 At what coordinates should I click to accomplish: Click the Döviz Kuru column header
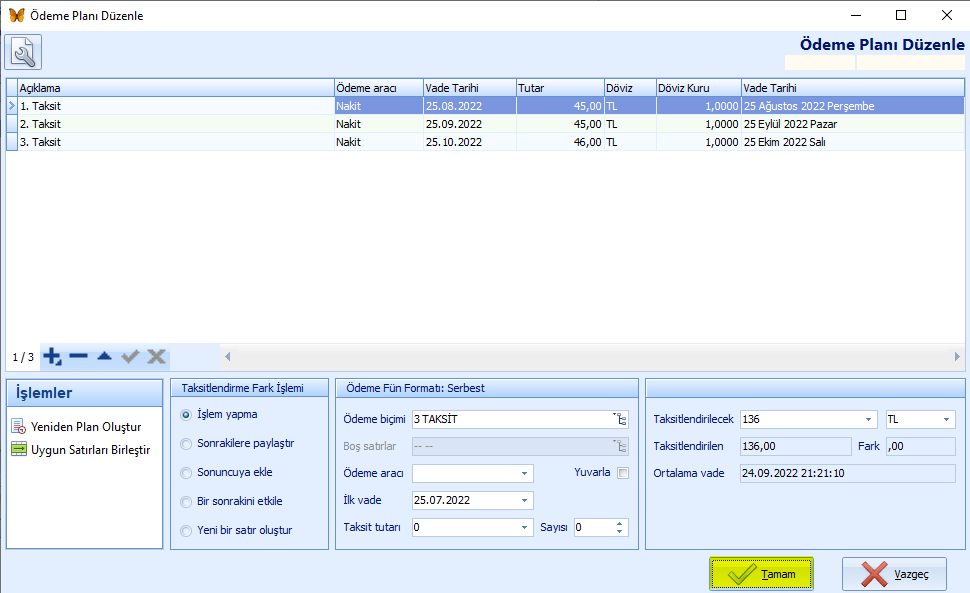(698, 88)
